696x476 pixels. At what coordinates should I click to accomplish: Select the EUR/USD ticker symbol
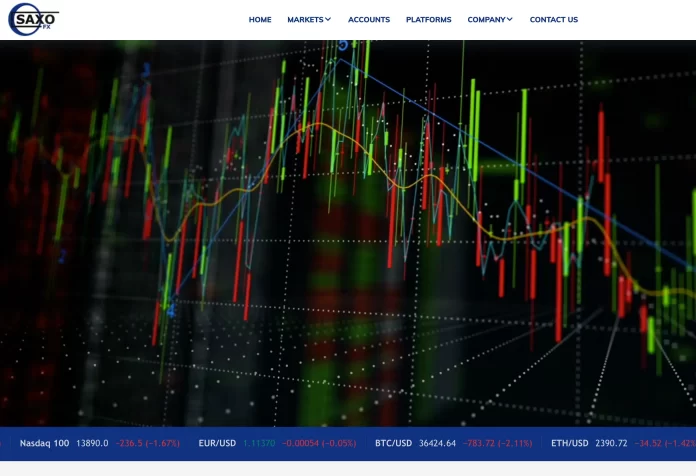[217, 443]
